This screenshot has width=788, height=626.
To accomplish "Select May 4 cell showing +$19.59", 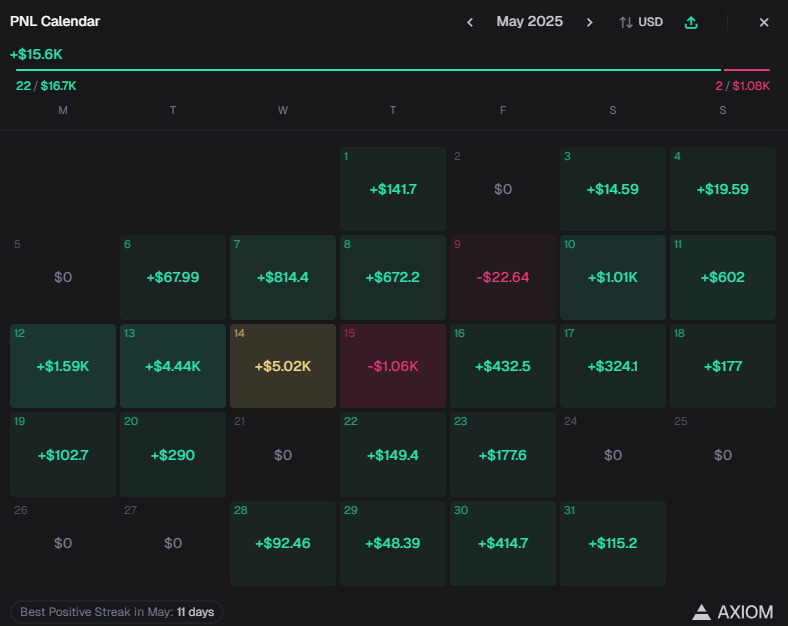I will point(723,189).
